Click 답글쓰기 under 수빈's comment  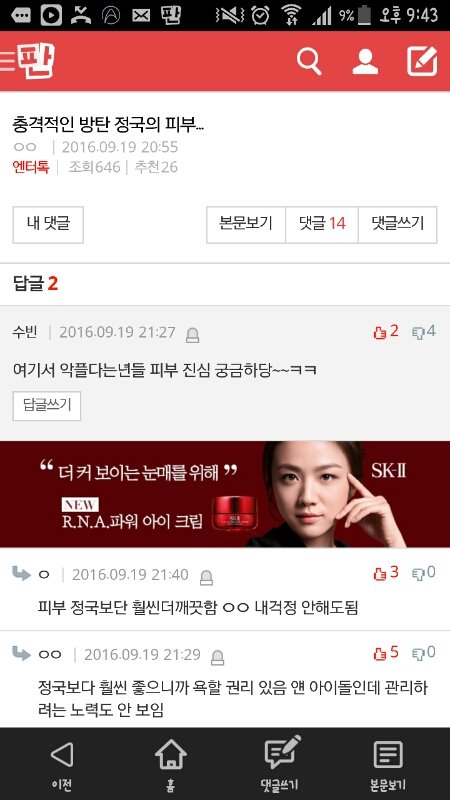point(47,406)
